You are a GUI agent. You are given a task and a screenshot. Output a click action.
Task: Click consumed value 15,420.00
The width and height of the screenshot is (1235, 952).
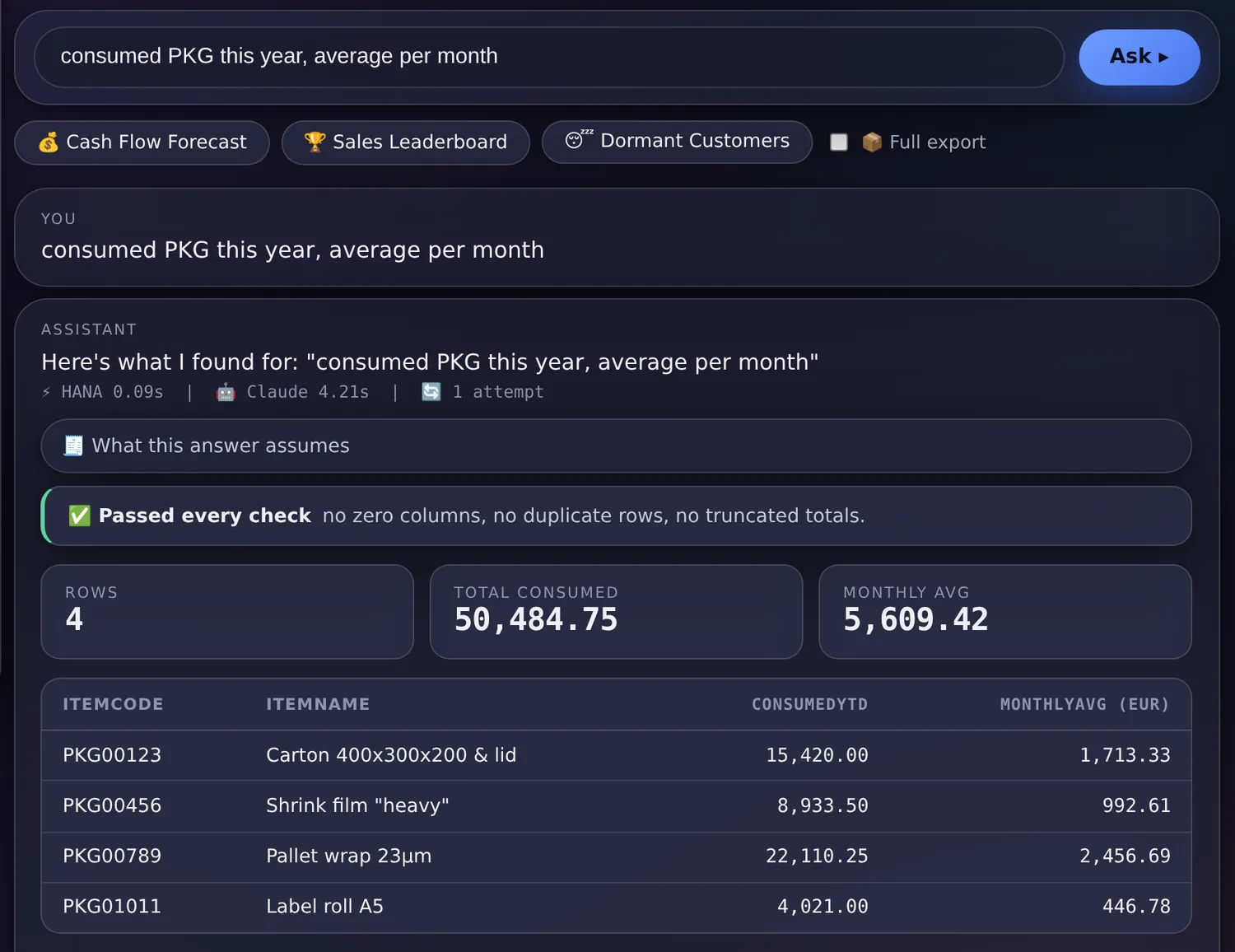coord(817,755)
